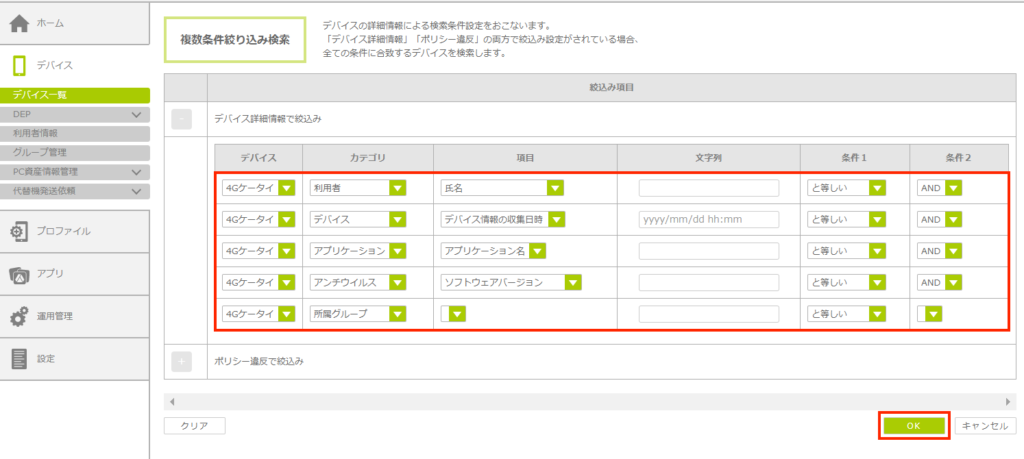Click the Settings document icon
Image resolution: width=1024 pixels, height=459 pixels.
pos(20,359)
